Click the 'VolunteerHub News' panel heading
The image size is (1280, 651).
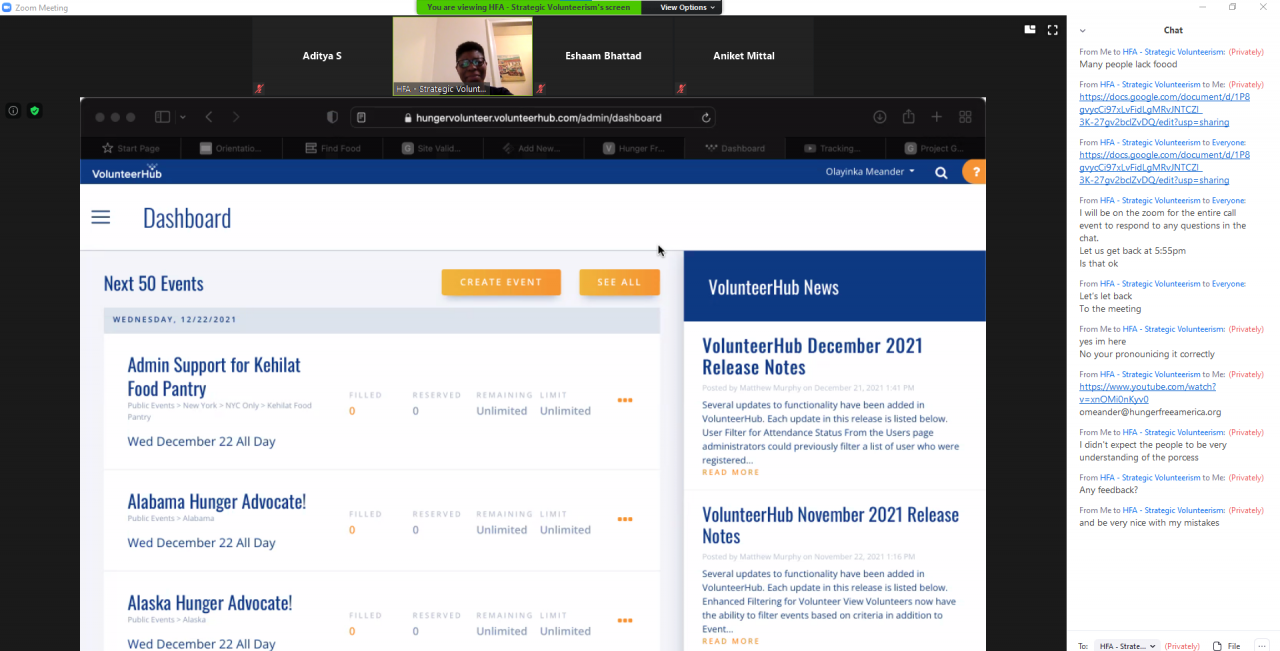coord(773,287)
